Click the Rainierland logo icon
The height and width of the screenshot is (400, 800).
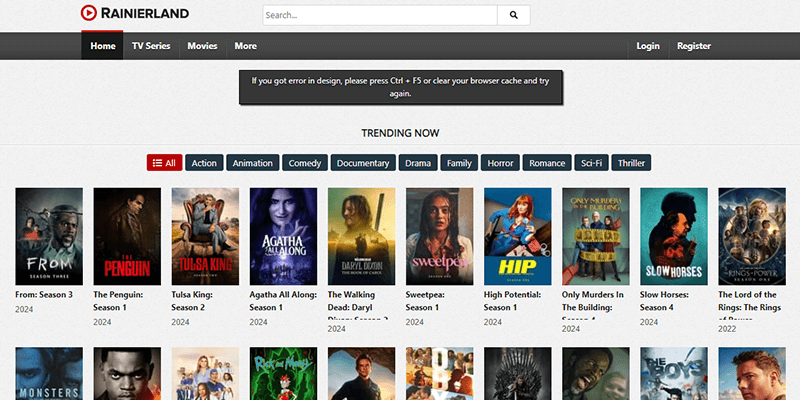90,14
